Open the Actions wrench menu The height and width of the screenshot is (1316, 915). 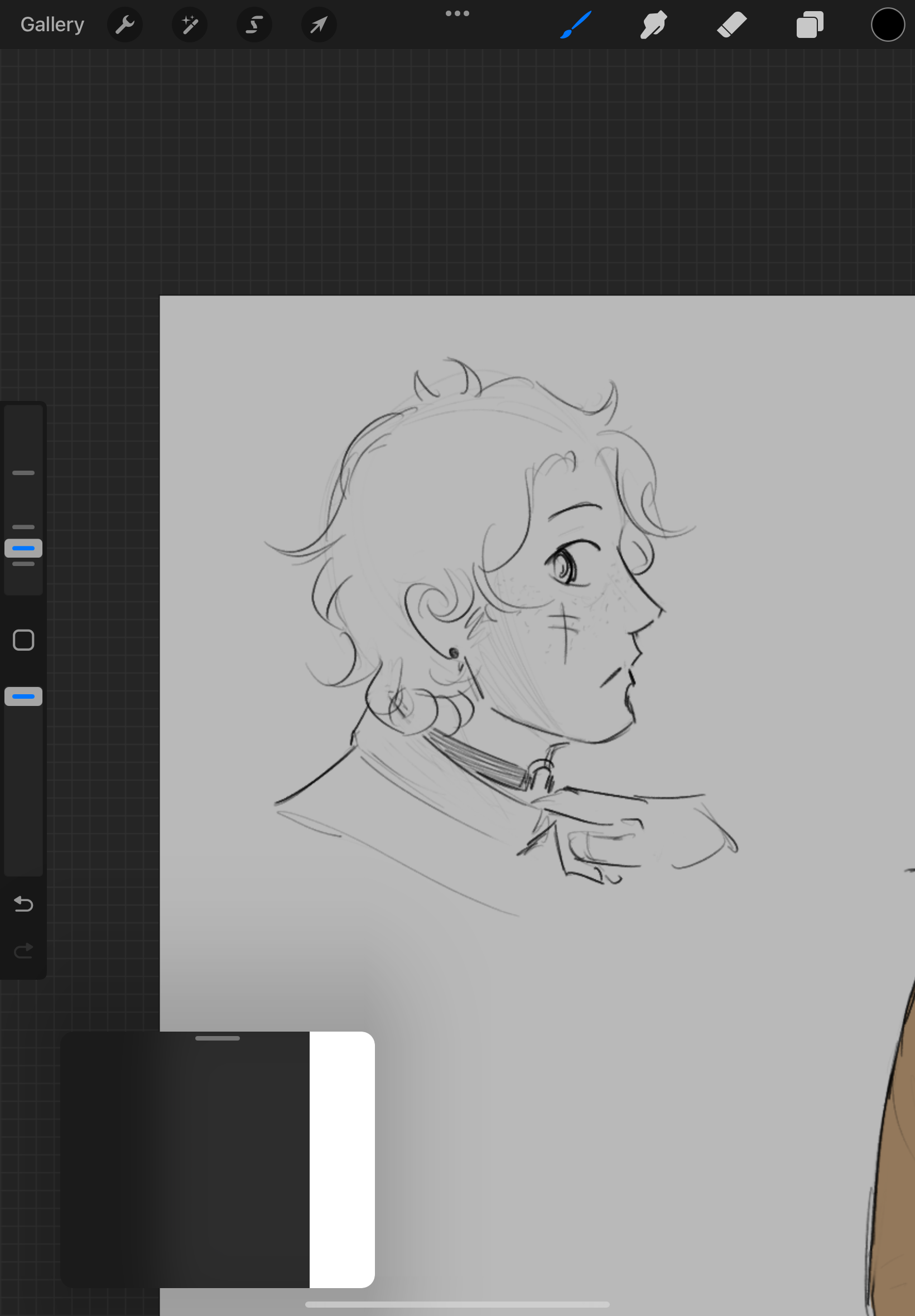(125, 25)
